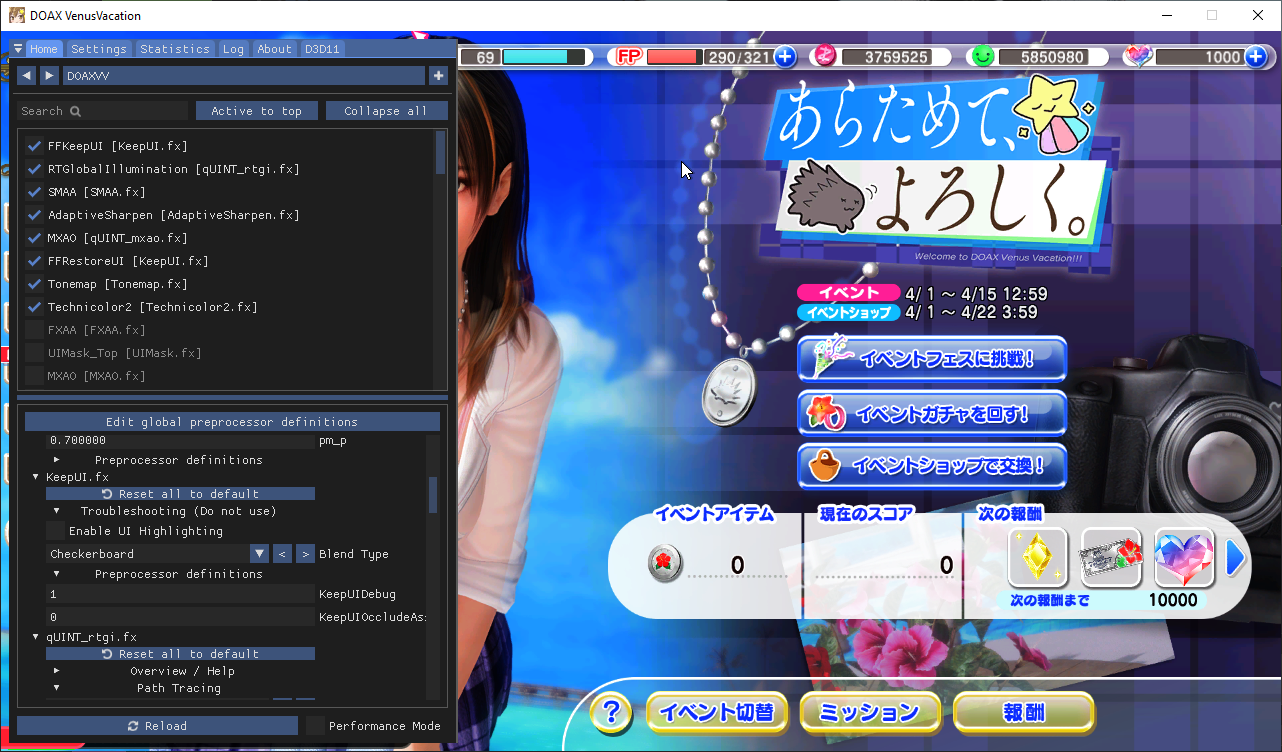Collapse KeepUI.fx Preprocessor definitions group
This screenshot has width=1282, height=752.
pyautogui.click(x=57, y=574)
